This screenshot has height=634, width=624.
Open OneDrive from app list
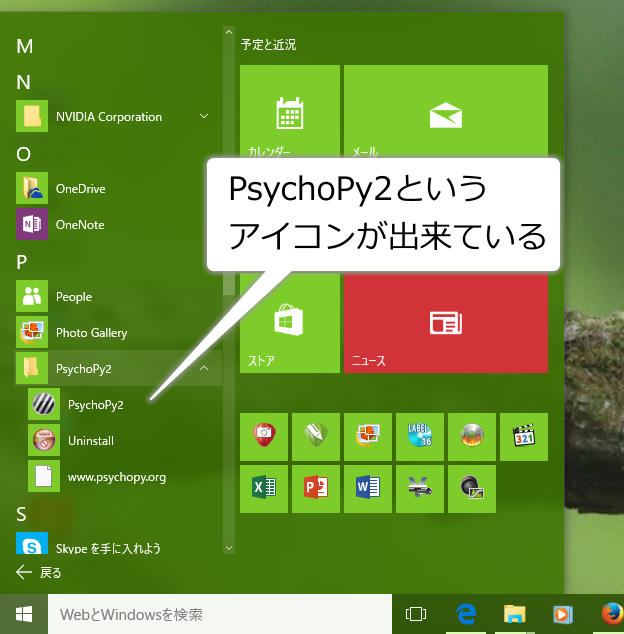pos(80,188)
